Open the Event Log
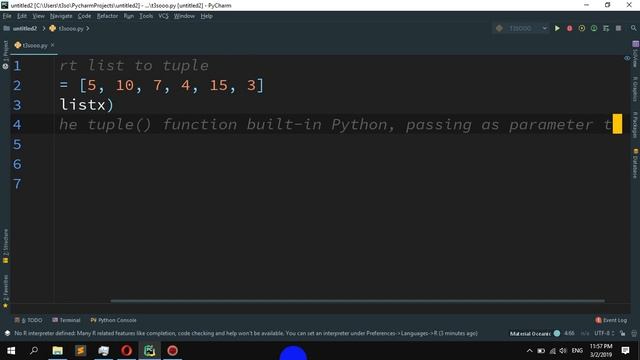This screenshot has width=640, height=360. pyautogui.click(x=611, y=320)
